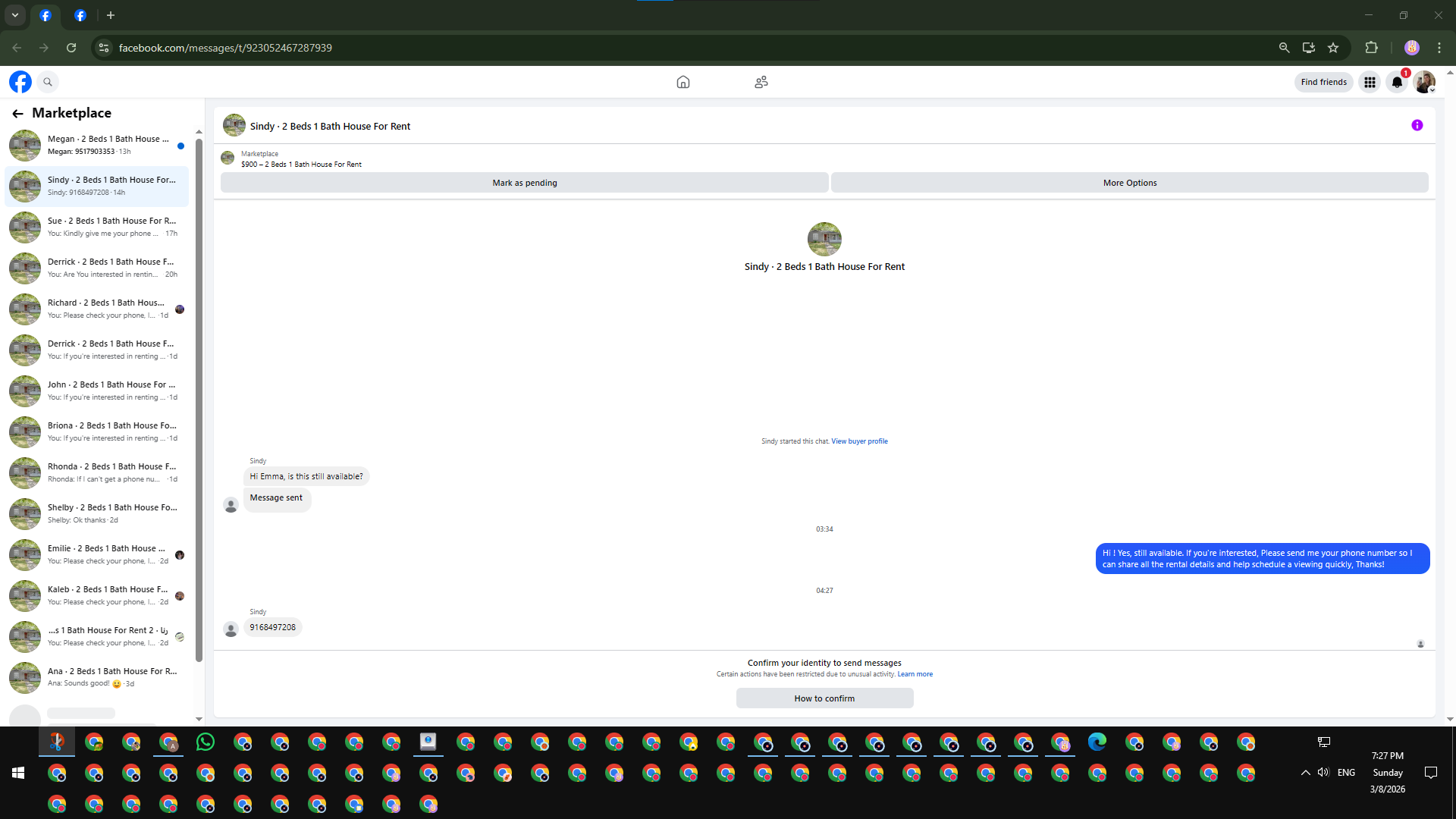Open WhatsApp from the taskbar
The image size is (1456, 819).
click(206, 742)
